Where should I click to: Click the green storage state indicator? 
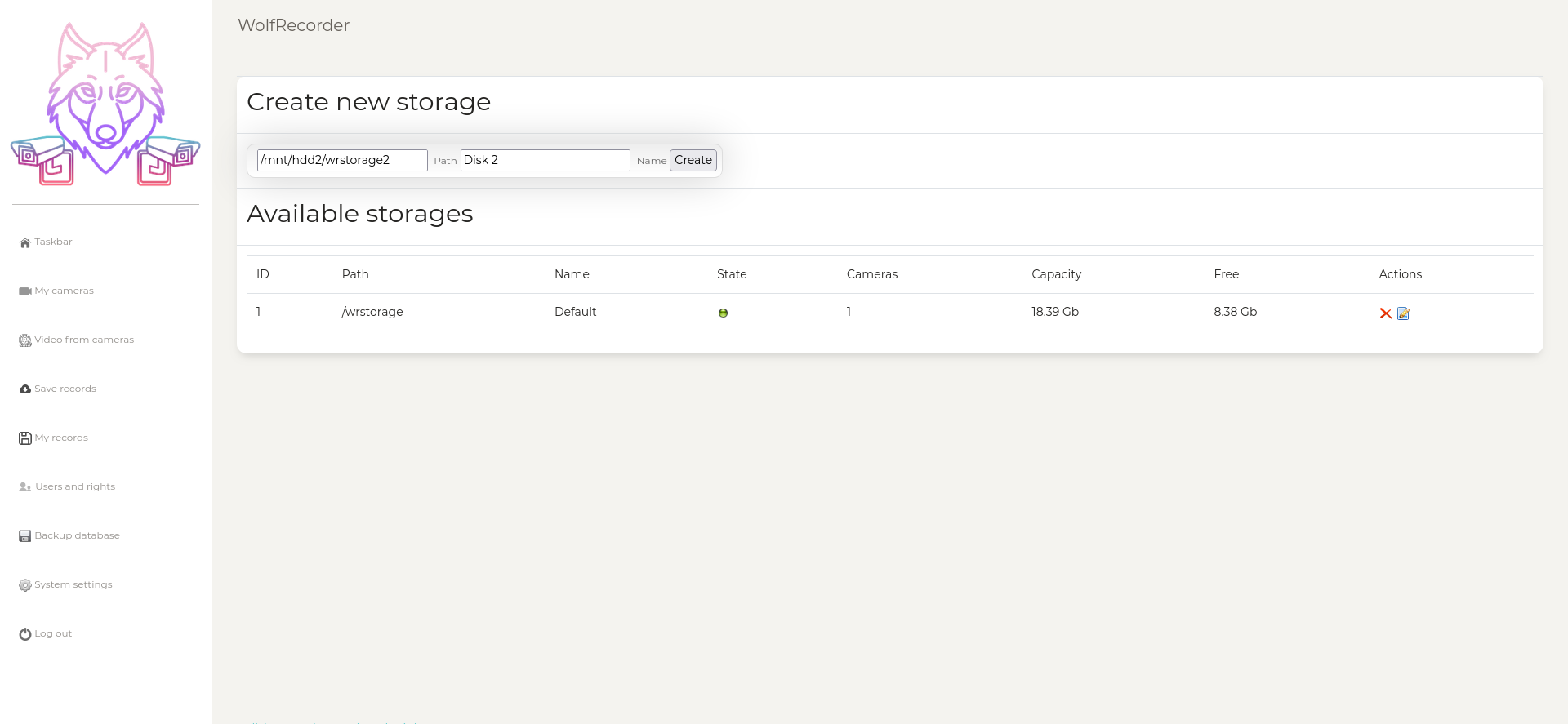[x=723, y=313]
